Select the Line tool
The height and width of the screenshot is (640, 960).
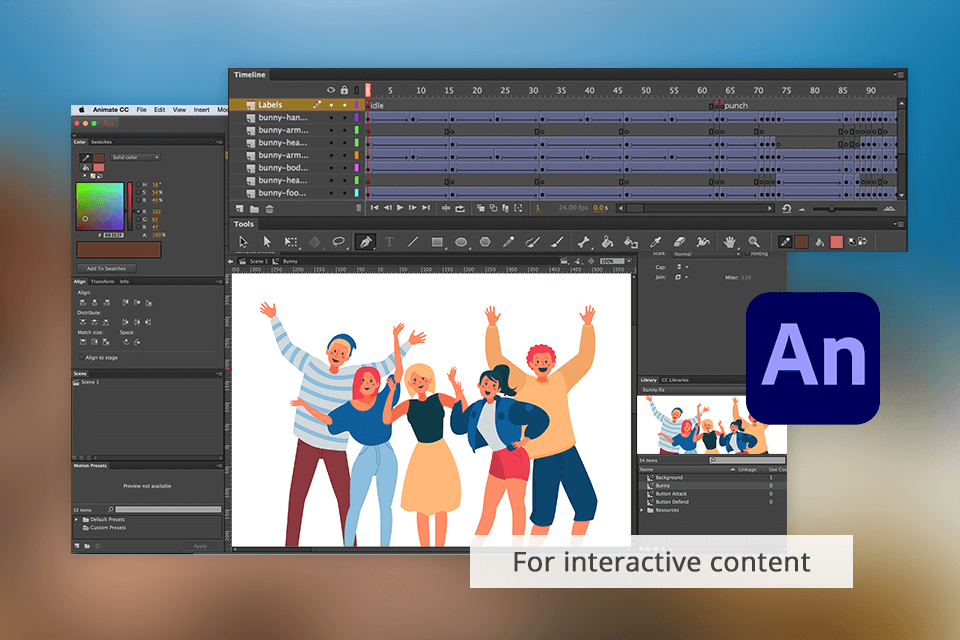click(413, 242)
